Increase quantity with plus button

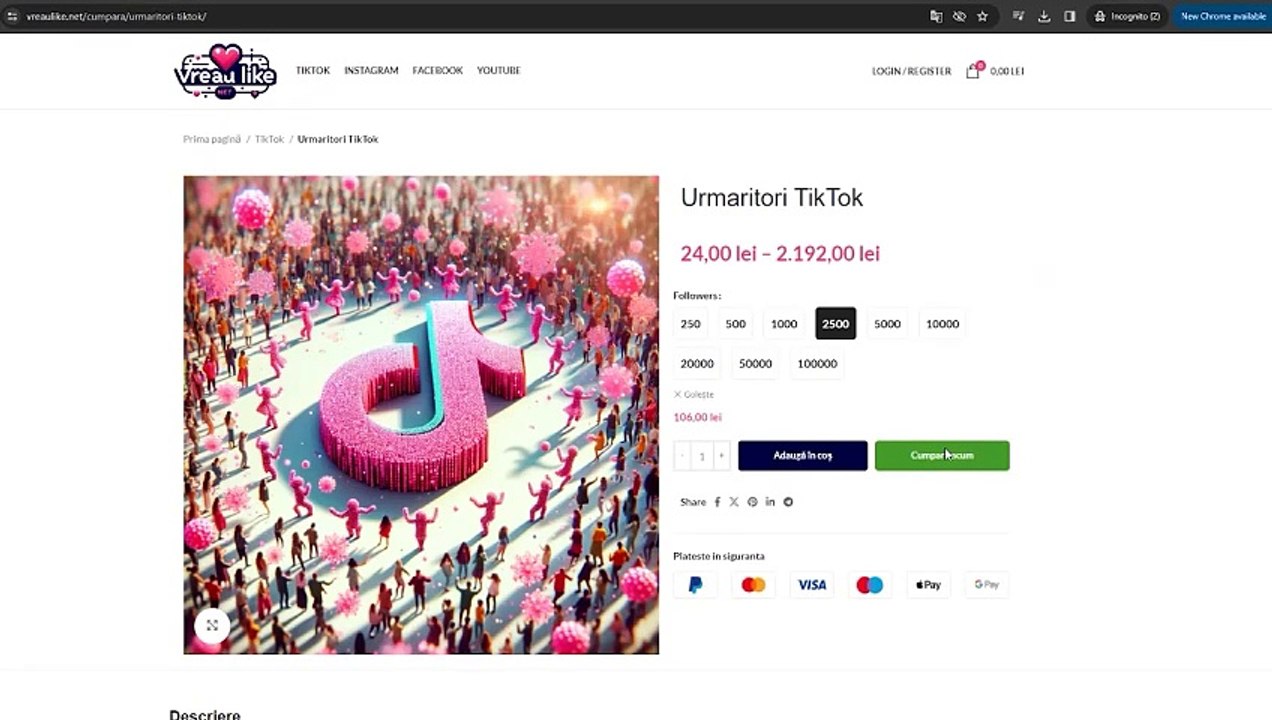pos(721,456)
